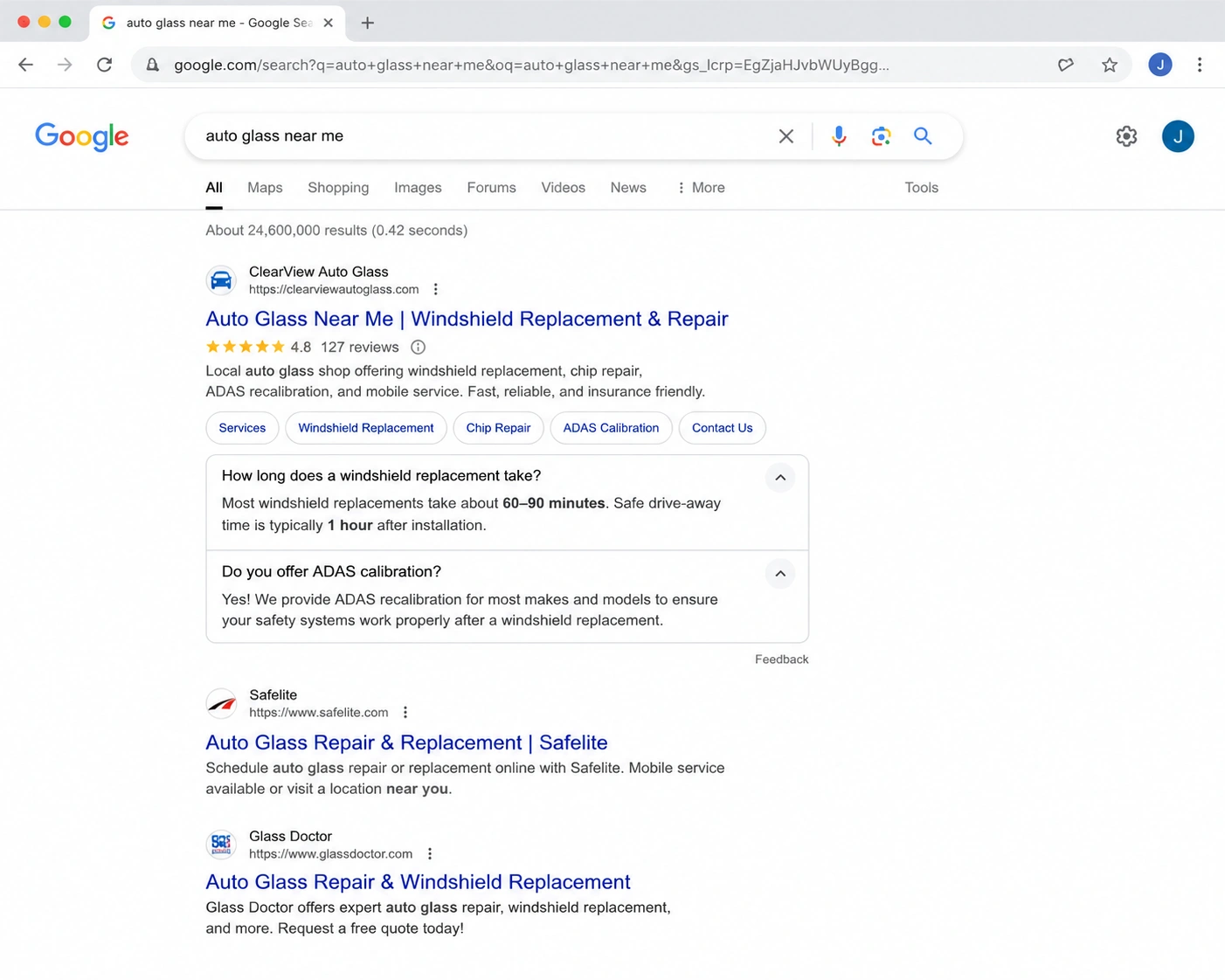The width and height of the screenshot is (1225, 980).
Task: Submit the search with the magnifier icon
Action: point(923,136)
